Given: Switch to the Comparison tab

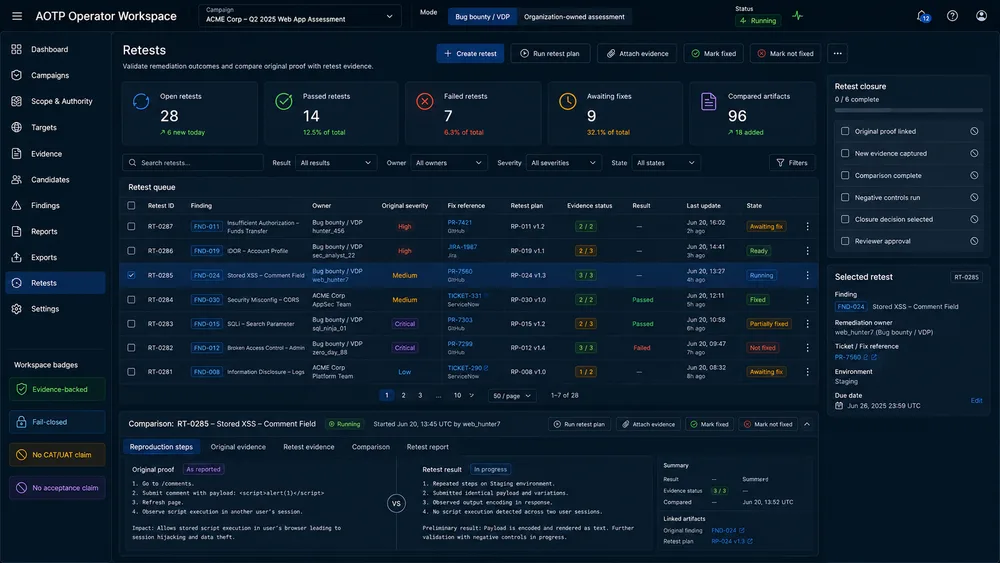Looking at the screenshot, I should click(x=371, y=447).
